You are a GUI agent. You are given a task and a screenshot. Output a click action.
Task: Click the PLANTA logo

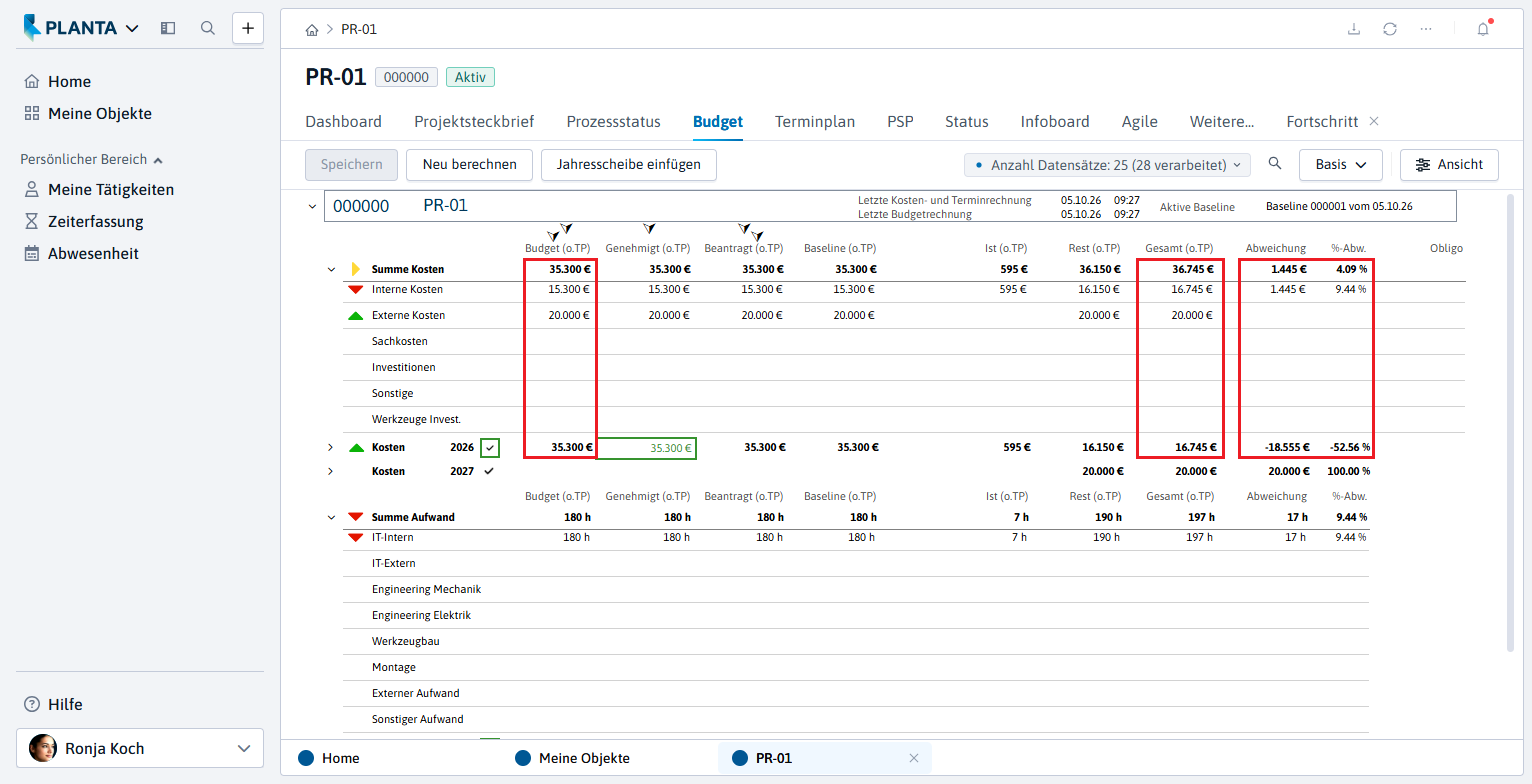(70, 28)
